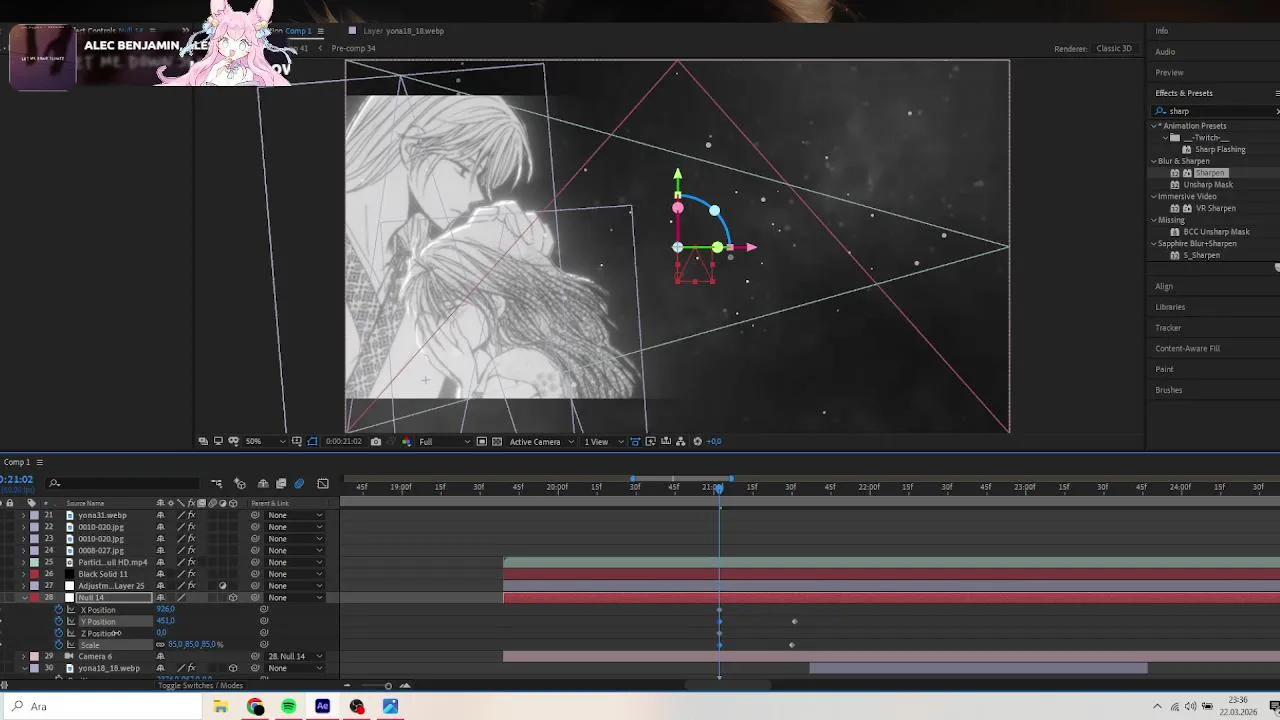
Task: Toggle the 3D layer switch for yona18_18.webp
Action: [x=233, y=668]
